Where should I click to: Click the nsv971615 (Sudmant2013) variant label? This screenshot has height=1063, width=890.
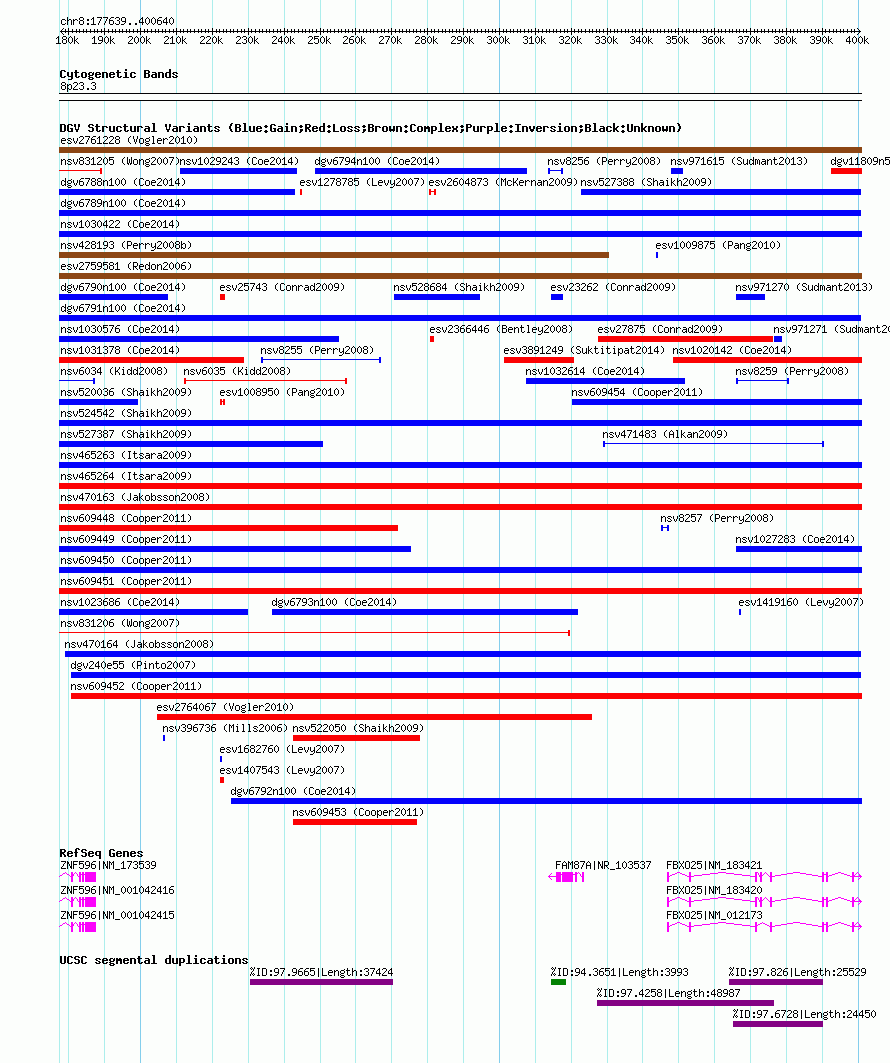pos(739,161)
